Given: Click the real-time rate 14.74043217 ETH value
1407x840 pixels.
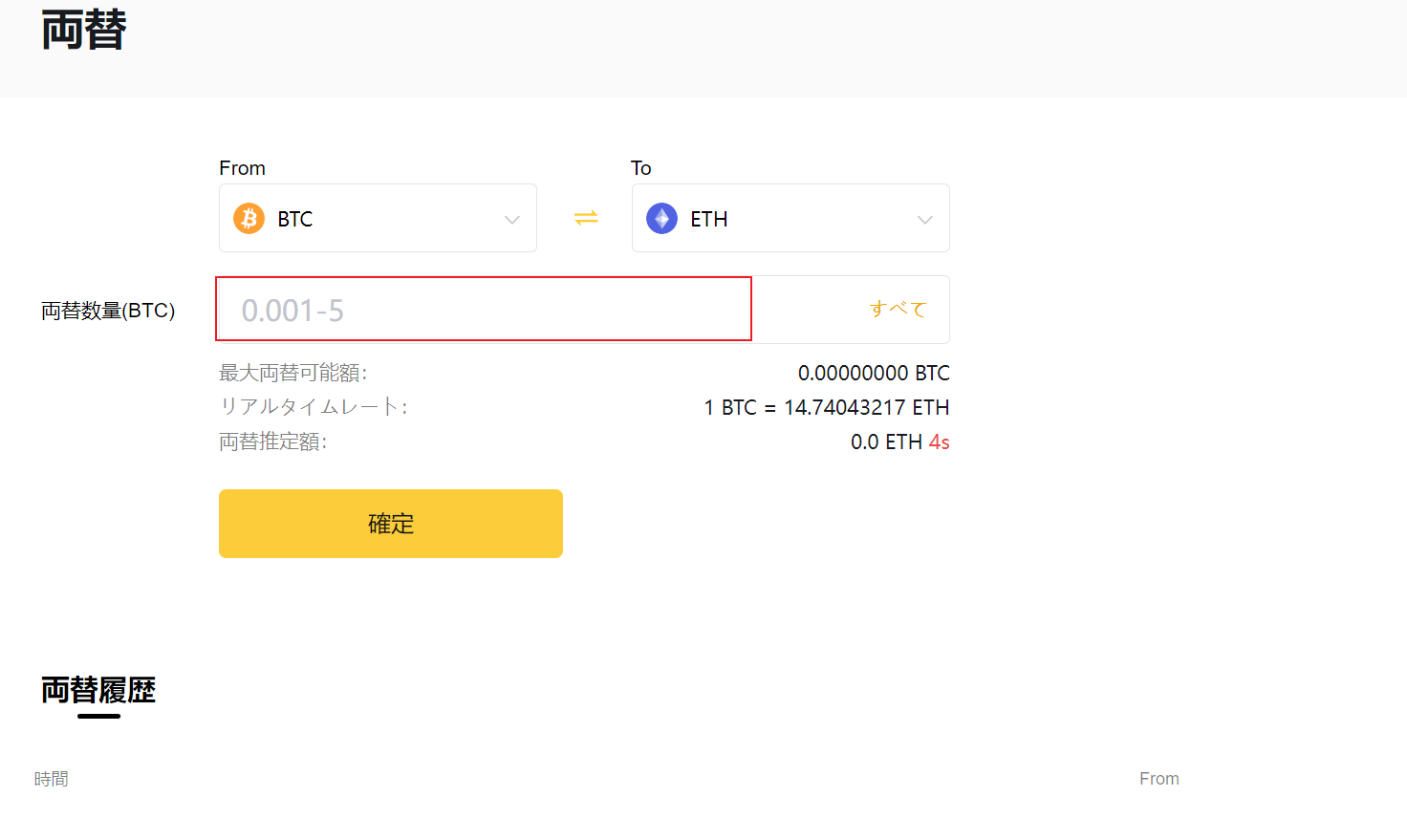Looking at the screenshot, I should [x=867, y=407].
